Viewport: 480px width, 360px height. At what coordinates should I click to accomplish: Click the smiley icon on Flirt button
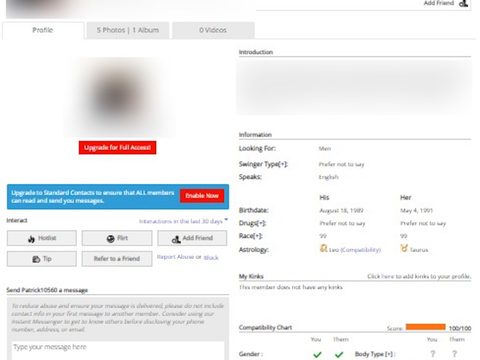111,239
